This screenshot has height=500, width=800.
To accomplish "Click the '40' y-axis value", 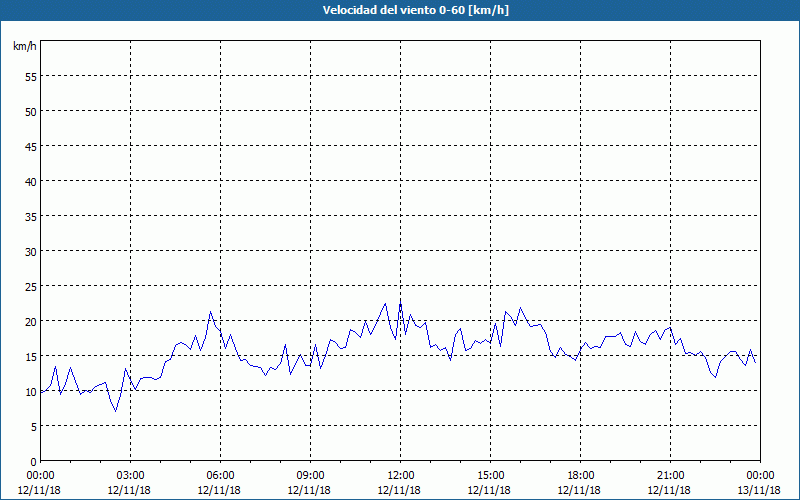I will [31, 181].
